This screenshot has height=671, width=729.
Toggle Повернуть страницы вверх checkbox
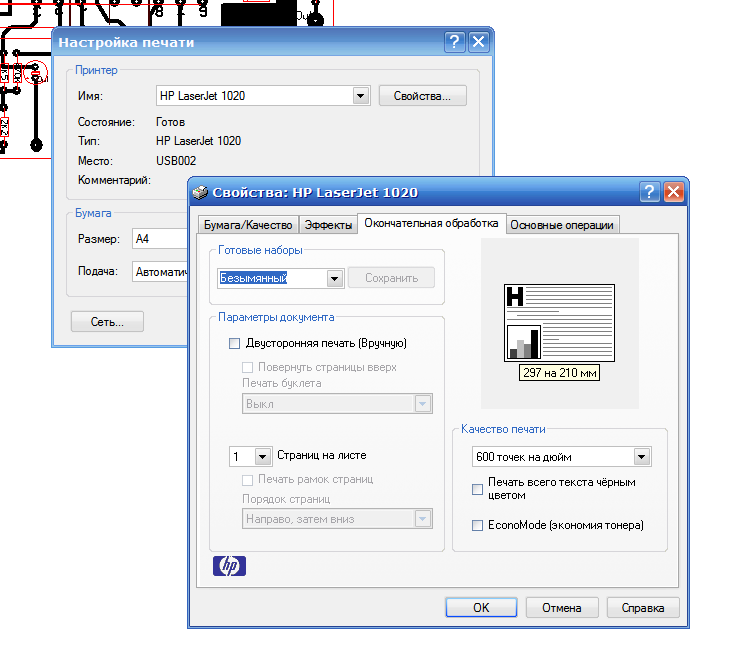(247, 367)
